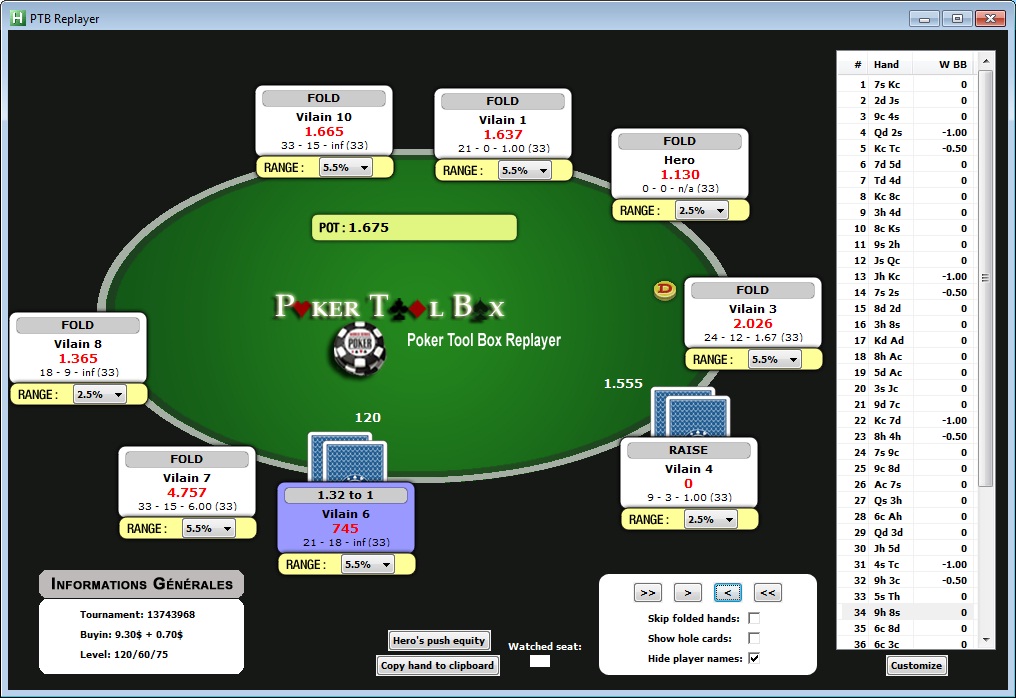Open Vilain 3 range dropdown
Image resolution: width=1016 pixels, height=698 pixels.
(774, 359)
